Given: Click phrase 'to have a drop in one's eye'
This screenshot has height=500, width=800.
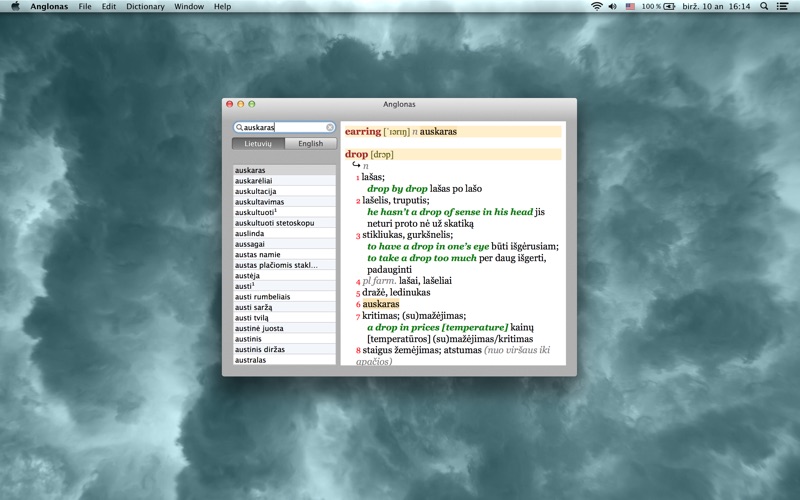Looking at the screenshot, I should (x=428, y=246).
